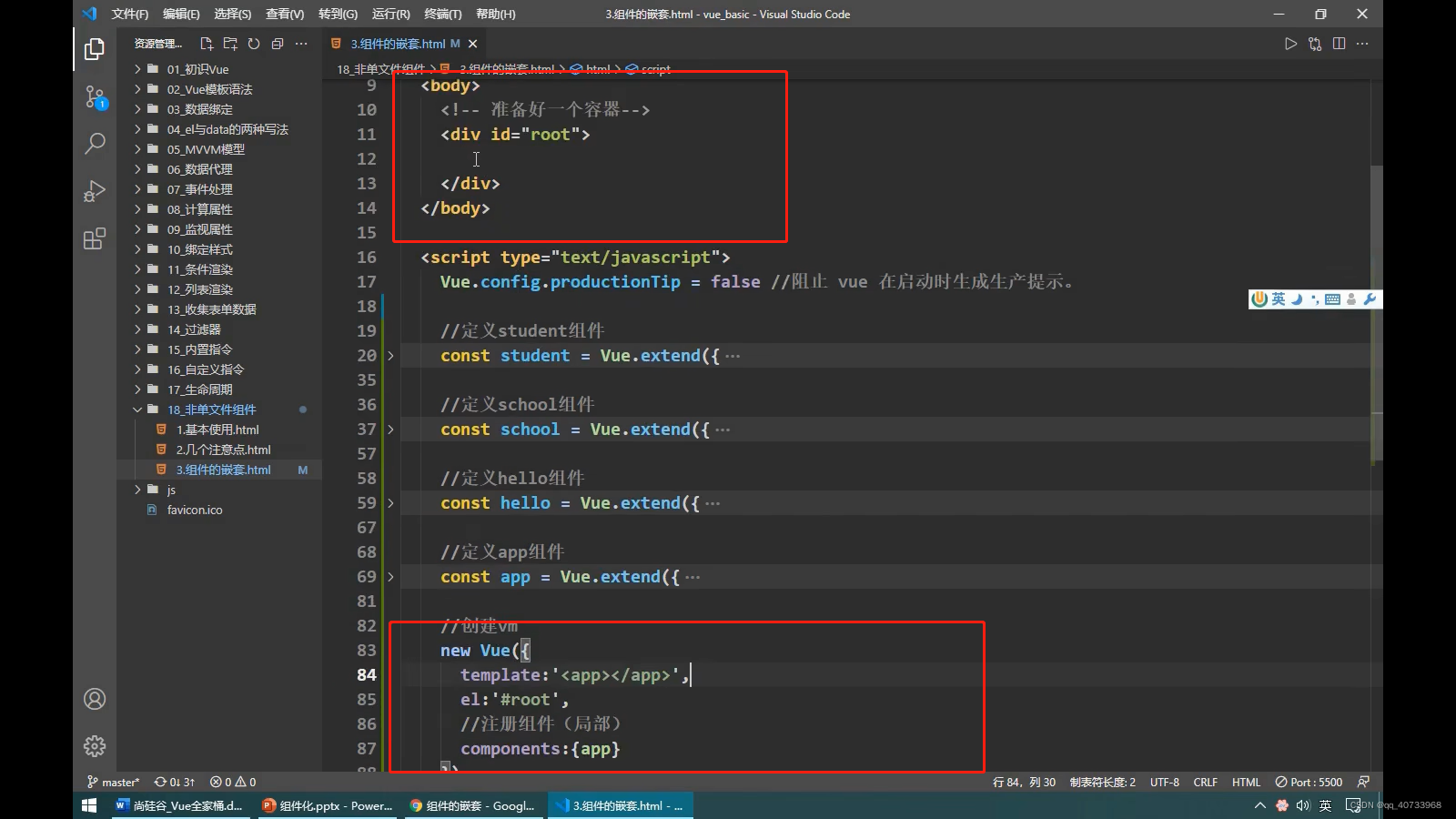Image resolution: width=1456 pixels, height=819 pixels.
Task: Close the 3.组件的嵌套.html editor tab
Action: coord(472,44)
